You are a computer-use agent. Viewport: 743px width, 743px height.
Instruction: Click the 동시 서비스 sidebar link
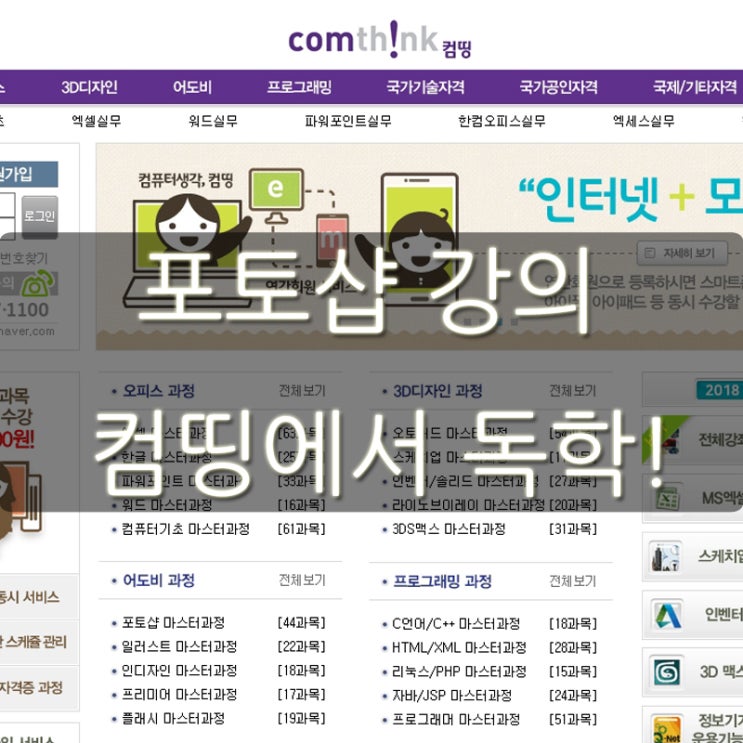coord(29,597)
